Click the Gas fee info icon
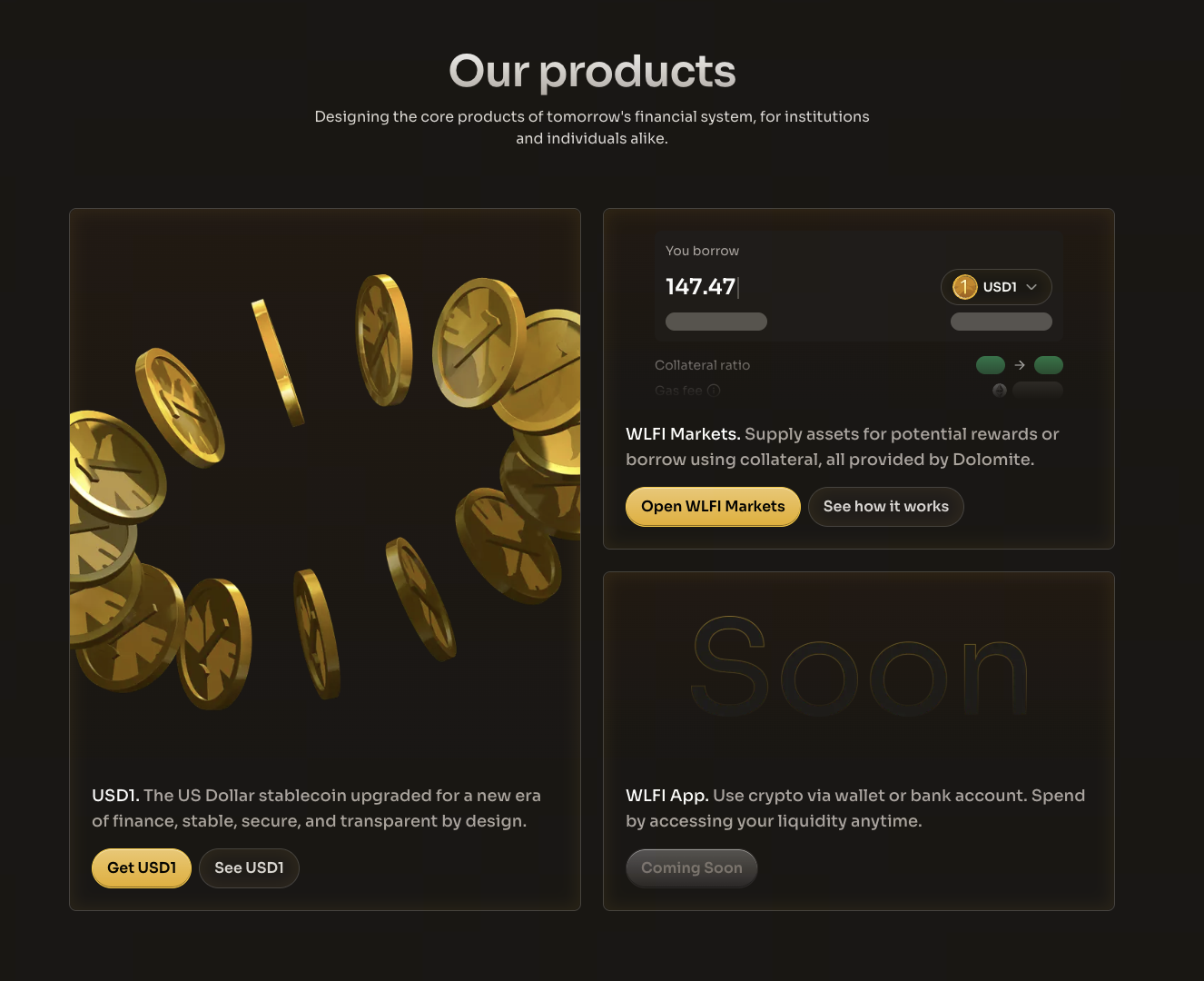Screen dimensions: 1204x981 pyautogui.click(x=714, y=391)
